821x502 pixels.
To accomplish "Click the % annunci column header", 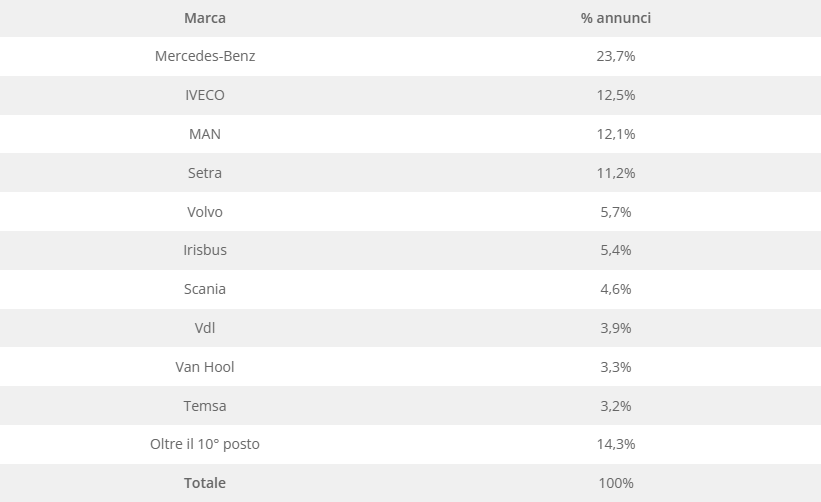I will point(616,18).
